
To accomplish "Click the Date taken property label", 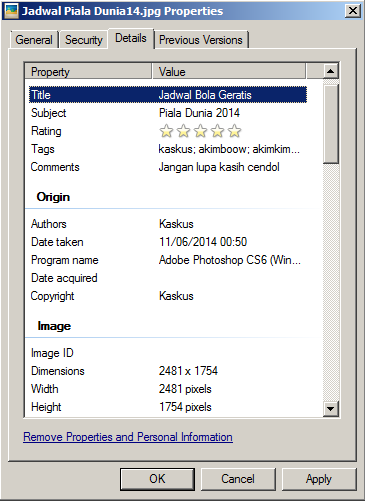I will [x=57, y=242].
